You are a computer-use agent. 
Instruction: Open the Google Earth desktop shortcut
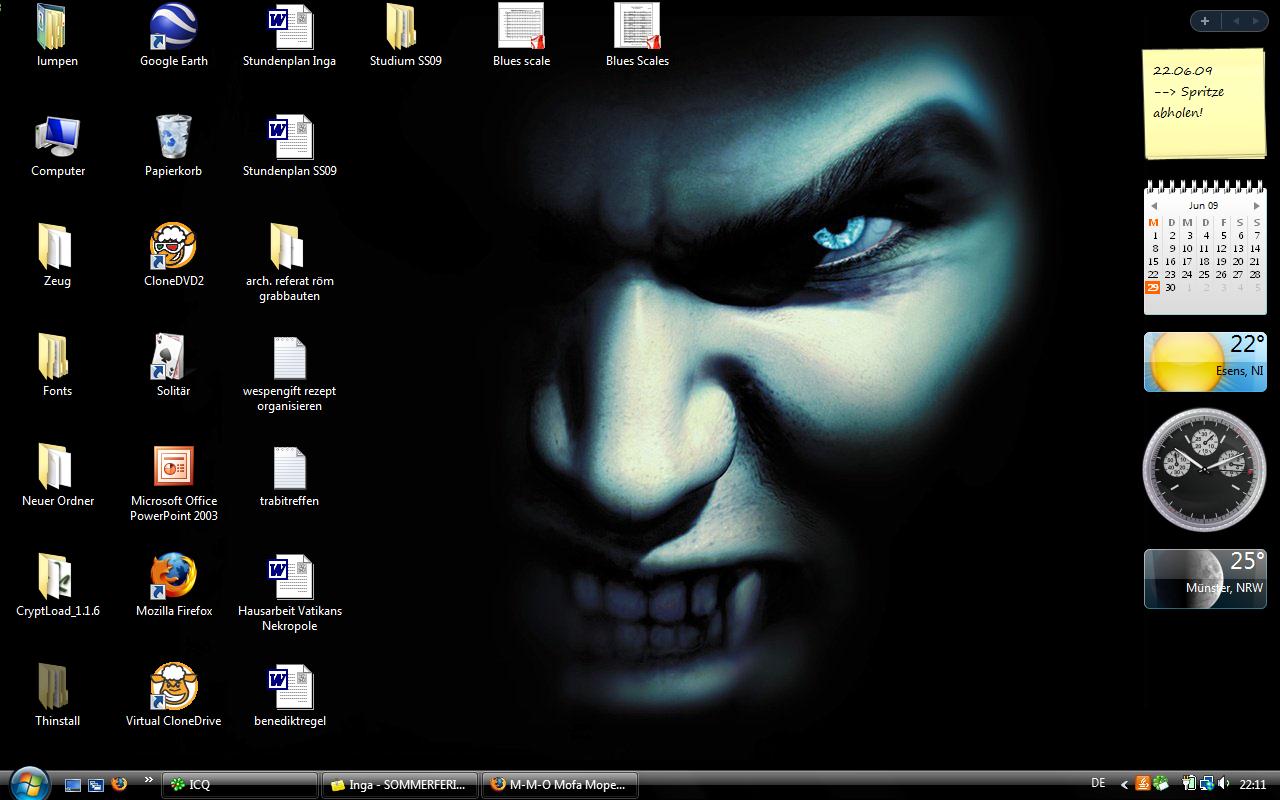(173, 30)
